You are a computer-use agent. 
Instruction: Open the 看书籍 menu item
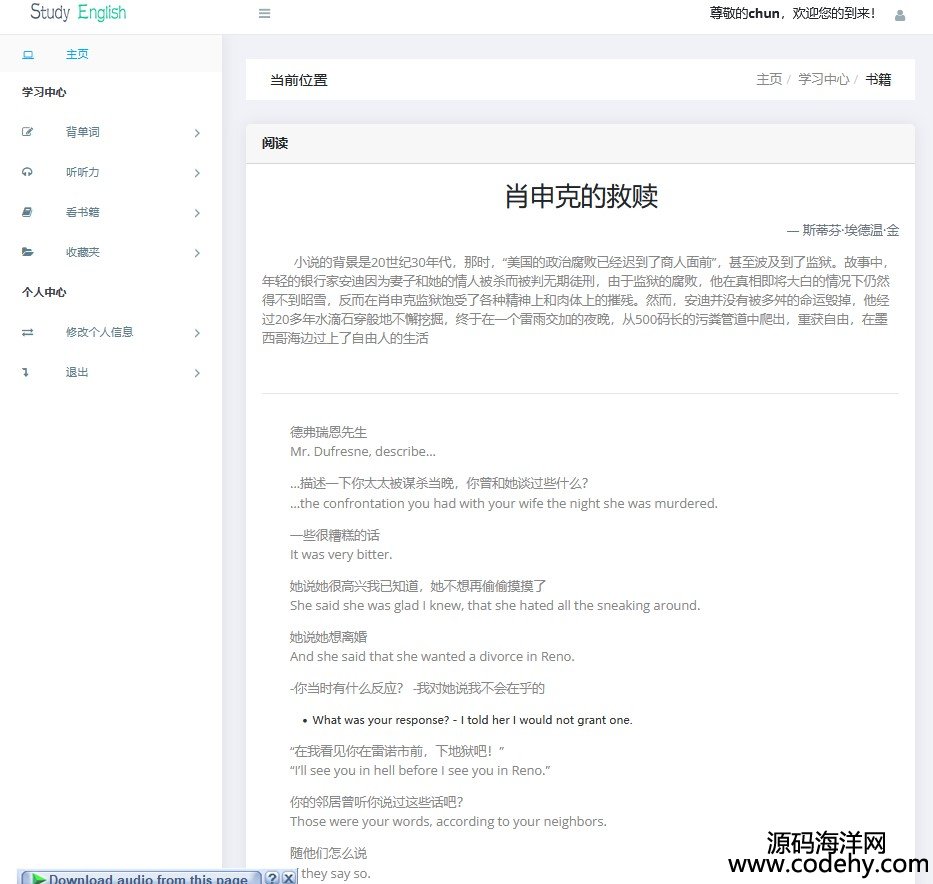[x=111, y=212]
